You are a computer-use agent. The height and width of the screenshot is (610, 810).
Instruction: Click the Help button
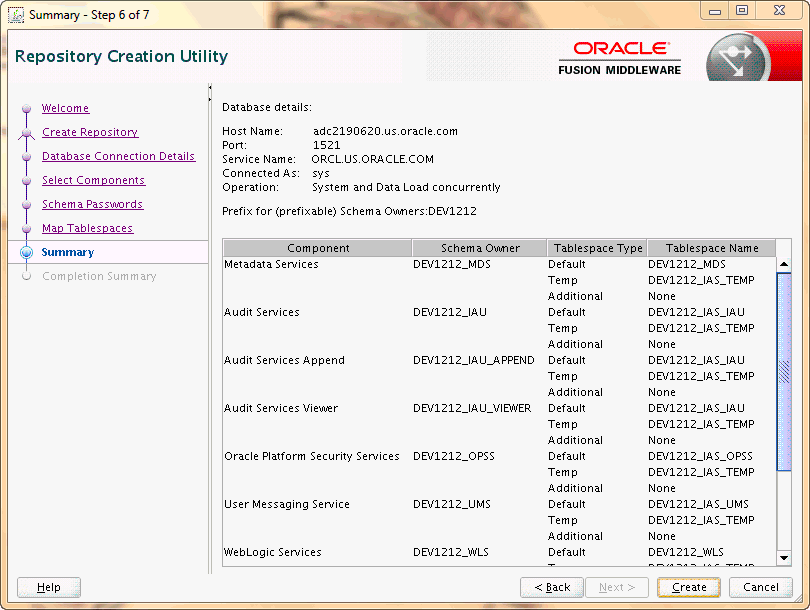[49, 587]
